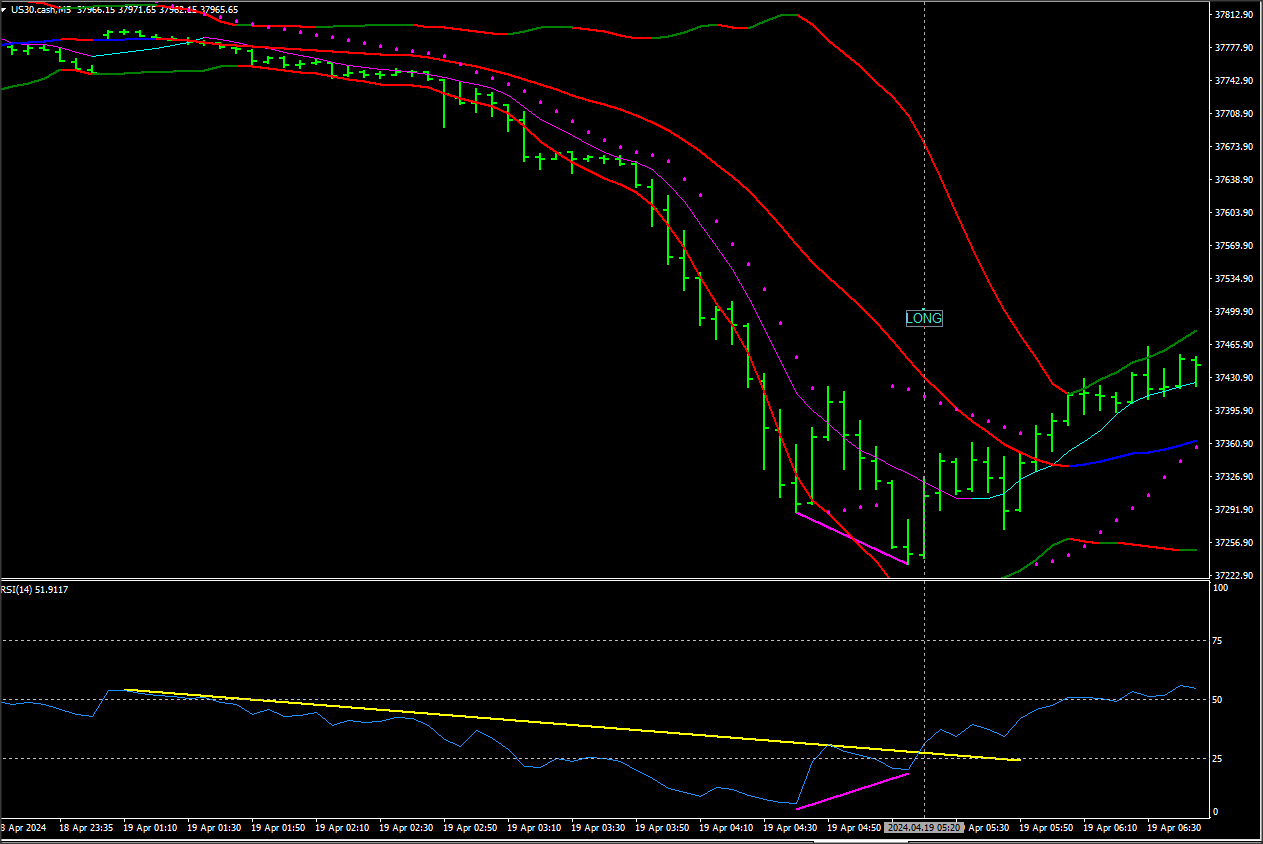1263x844 pixels.
Task: Click the 19 Apr 02:30 time label
Action: [x=406, y=828]
